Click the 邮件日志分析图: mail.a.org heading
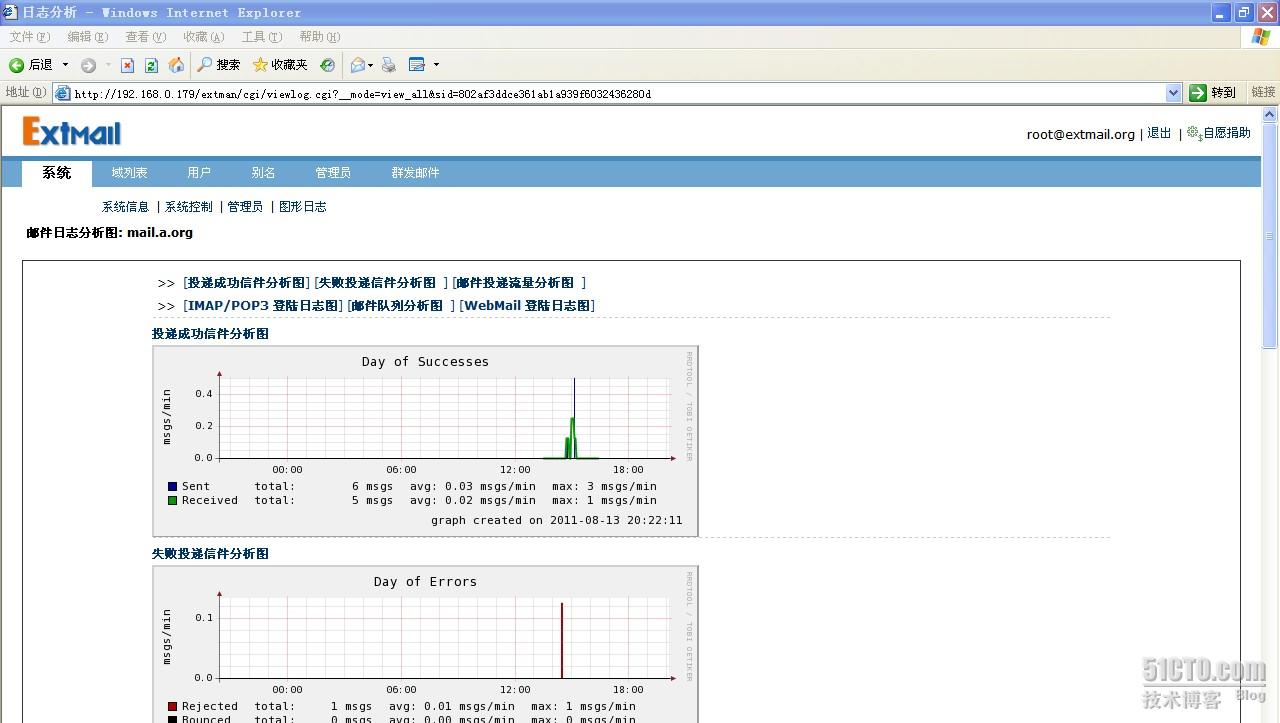The image size is (1280, 723). pos(110,233)
